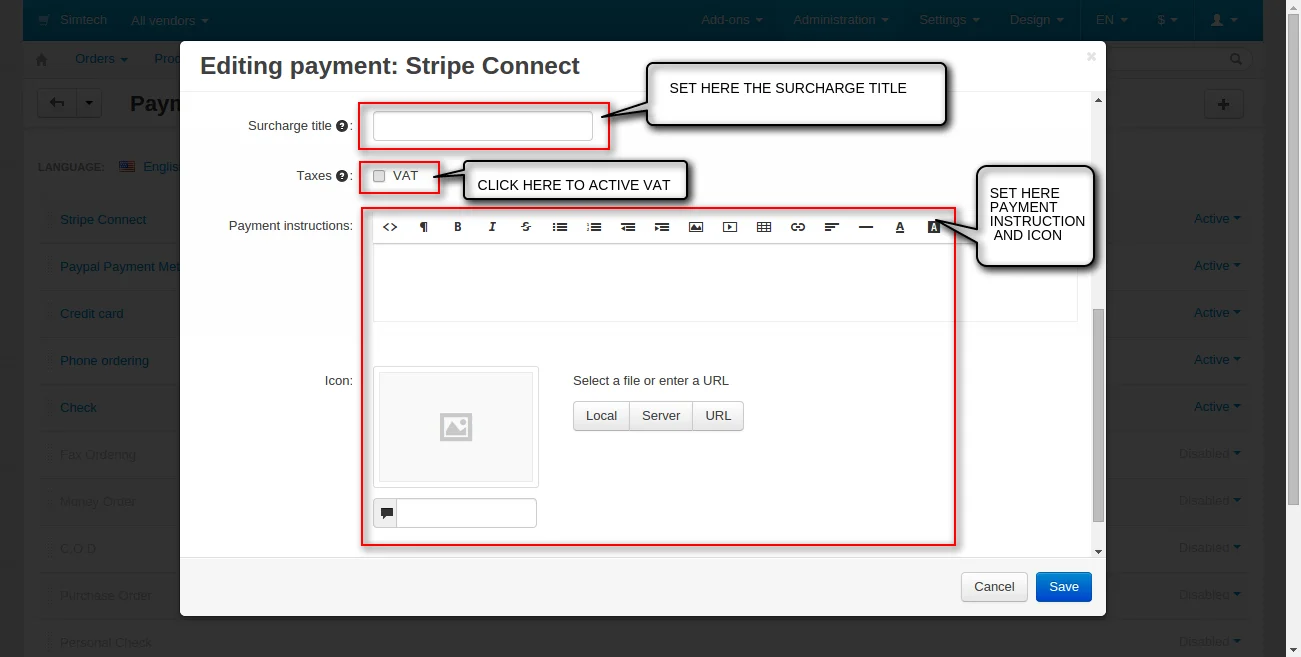Click Simtech store name

pyautogui.click(x=83, y=20)
